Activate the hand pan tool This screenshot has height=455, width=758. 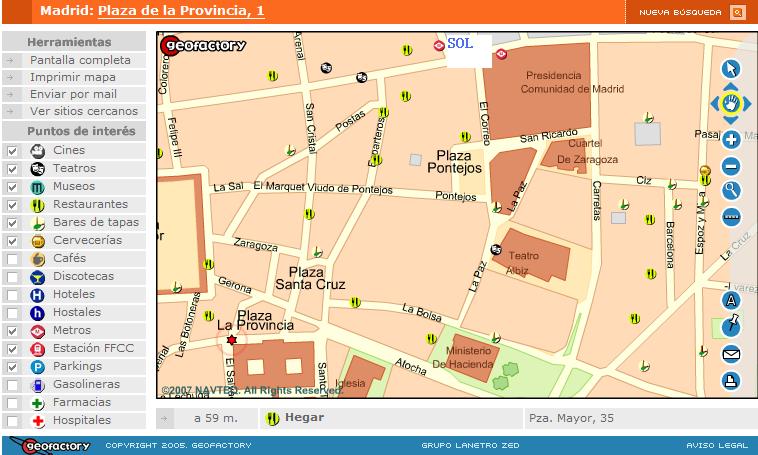click(x=731, y=103)
